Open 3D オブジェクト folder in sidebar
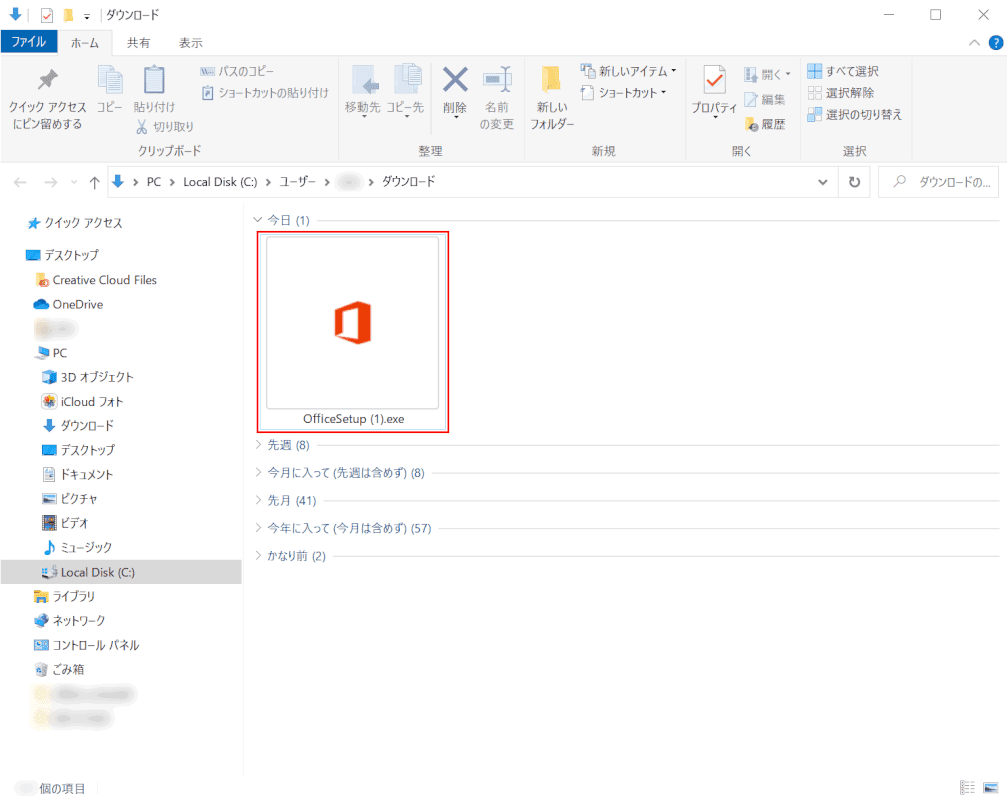This screenshot has height=800, width=1007. click(87, 377)
